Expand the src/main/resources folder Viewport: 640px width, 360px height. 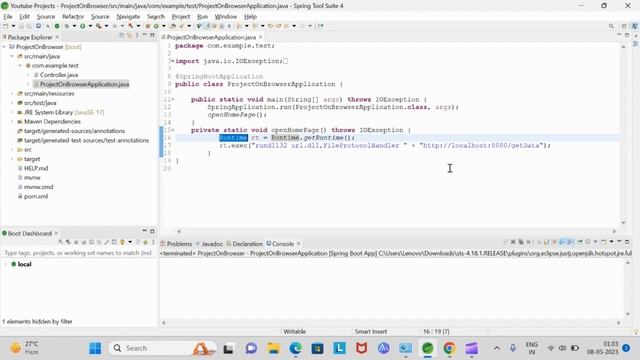pos(12,94)
